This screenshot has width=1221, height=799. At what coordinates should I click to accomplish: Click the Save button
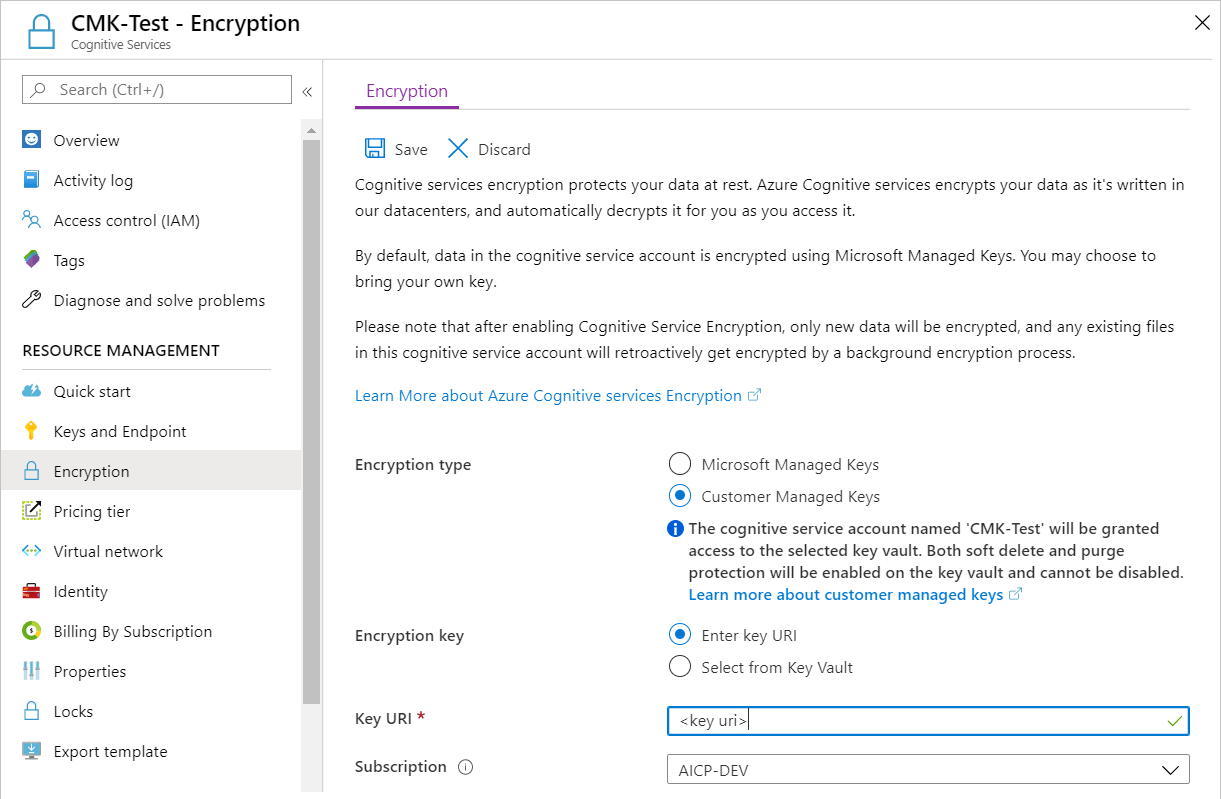pos(396,148)
